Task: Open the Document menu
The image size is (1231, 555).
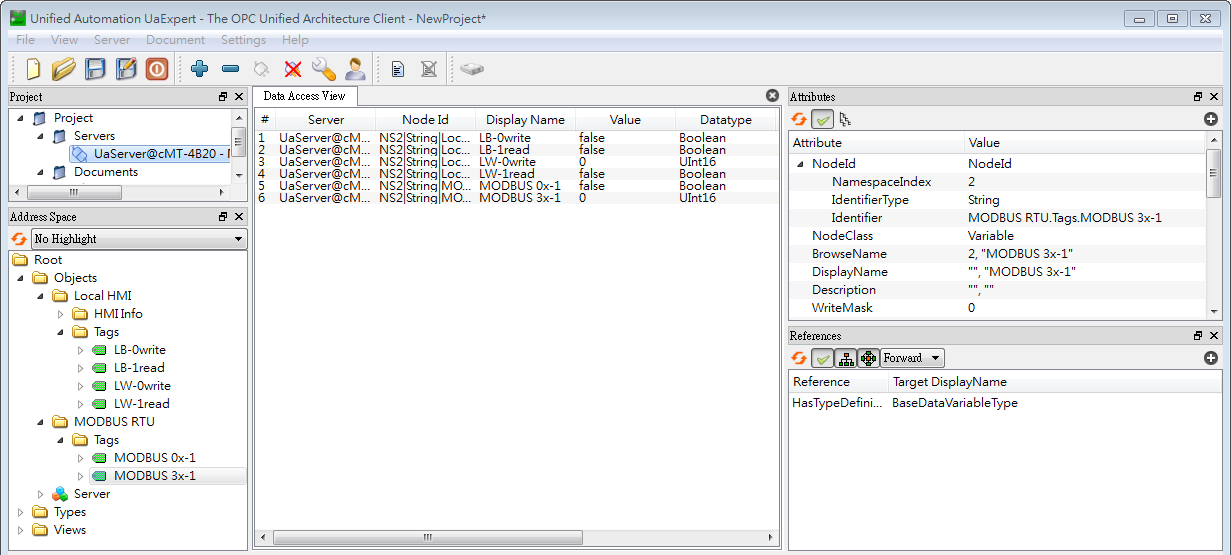Action: (x=175, y=40)
